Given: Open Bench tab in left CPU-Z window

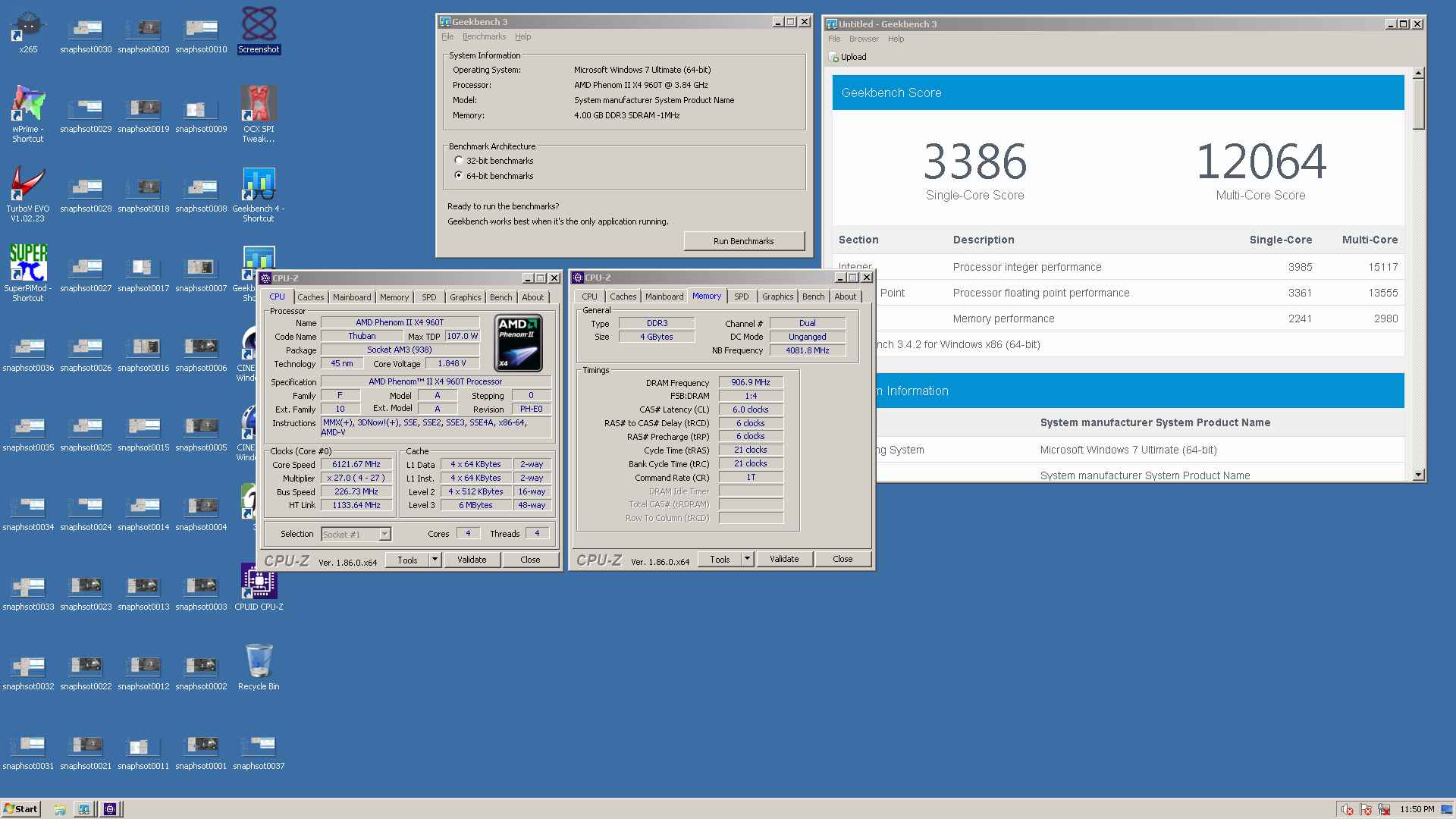Looking at the screenshot, I should [500, 297].
